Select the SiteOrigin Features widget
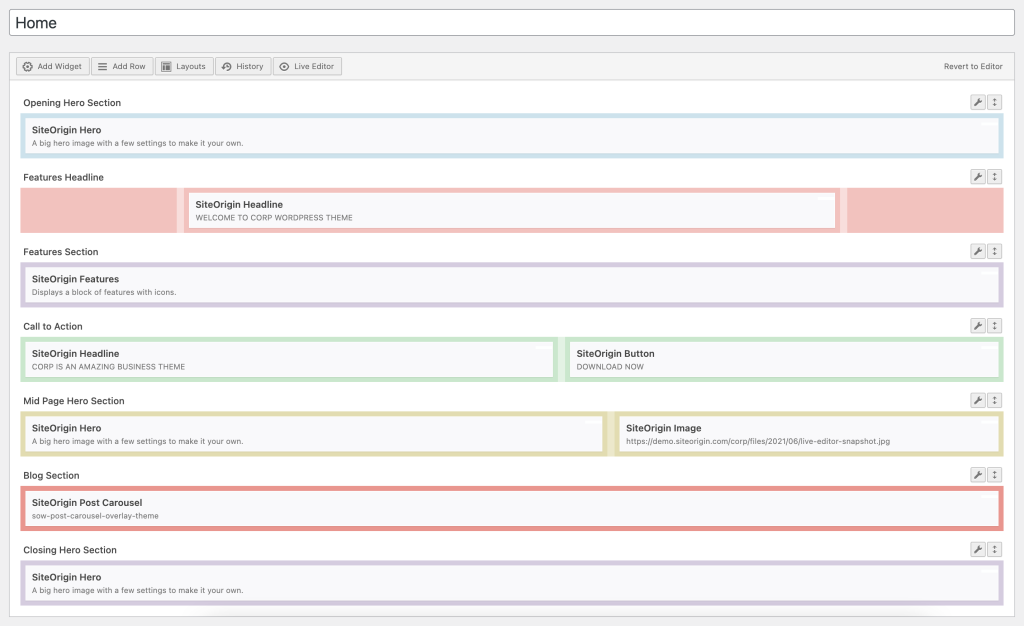The height and width of the screenshot is (626, 1024). point(510,284)
